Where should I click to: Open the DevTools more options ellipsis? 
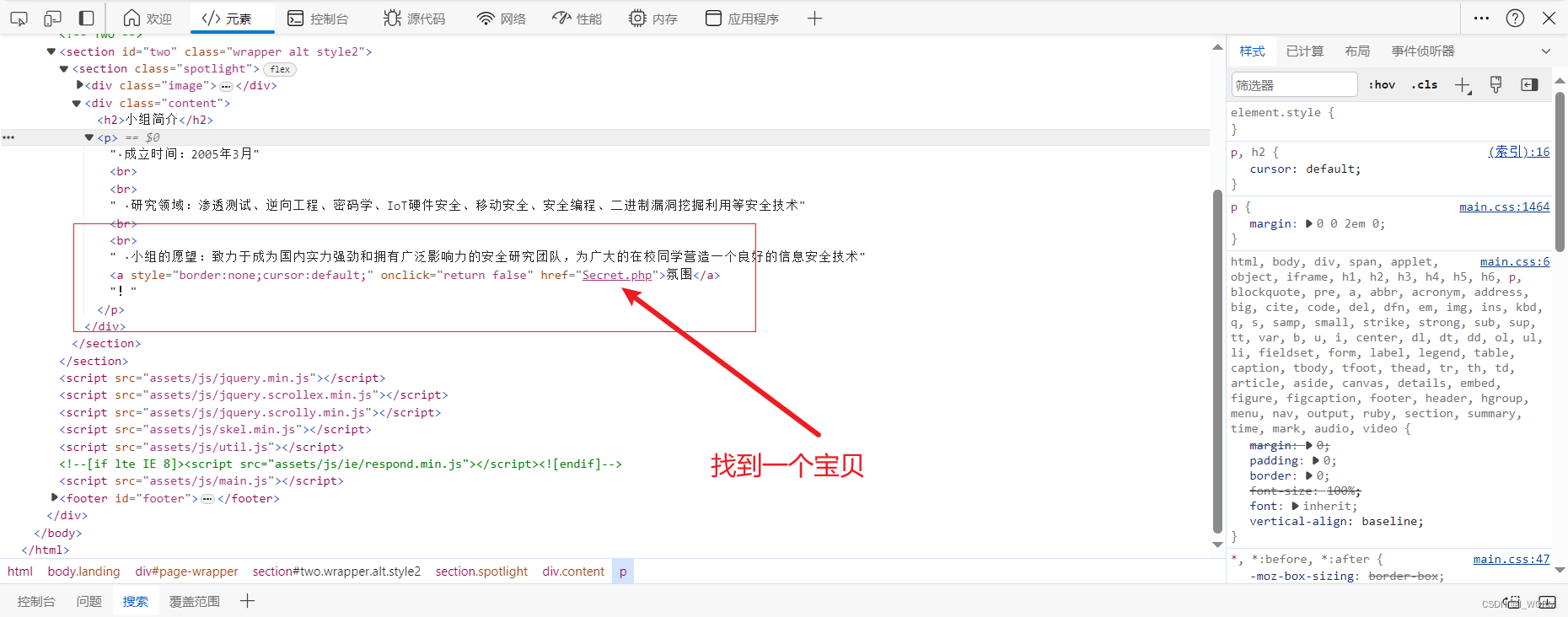1481,18
